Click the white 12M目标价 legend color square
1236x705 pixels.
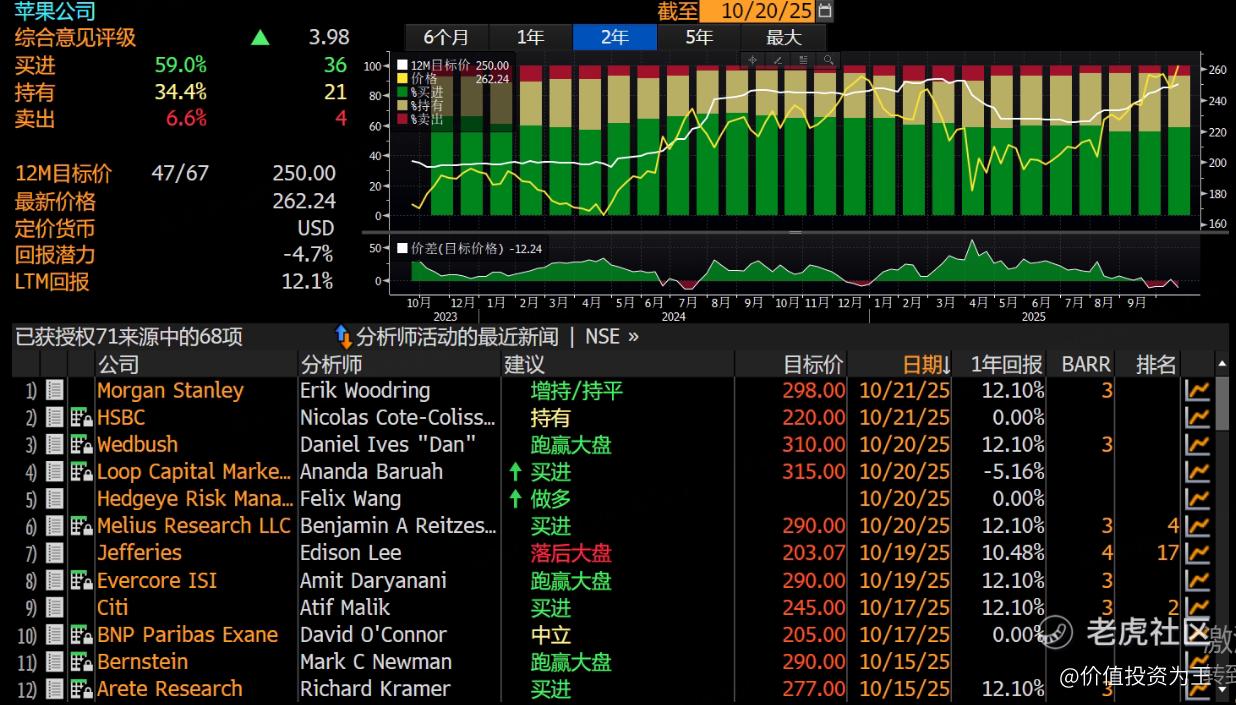point(403,65)
